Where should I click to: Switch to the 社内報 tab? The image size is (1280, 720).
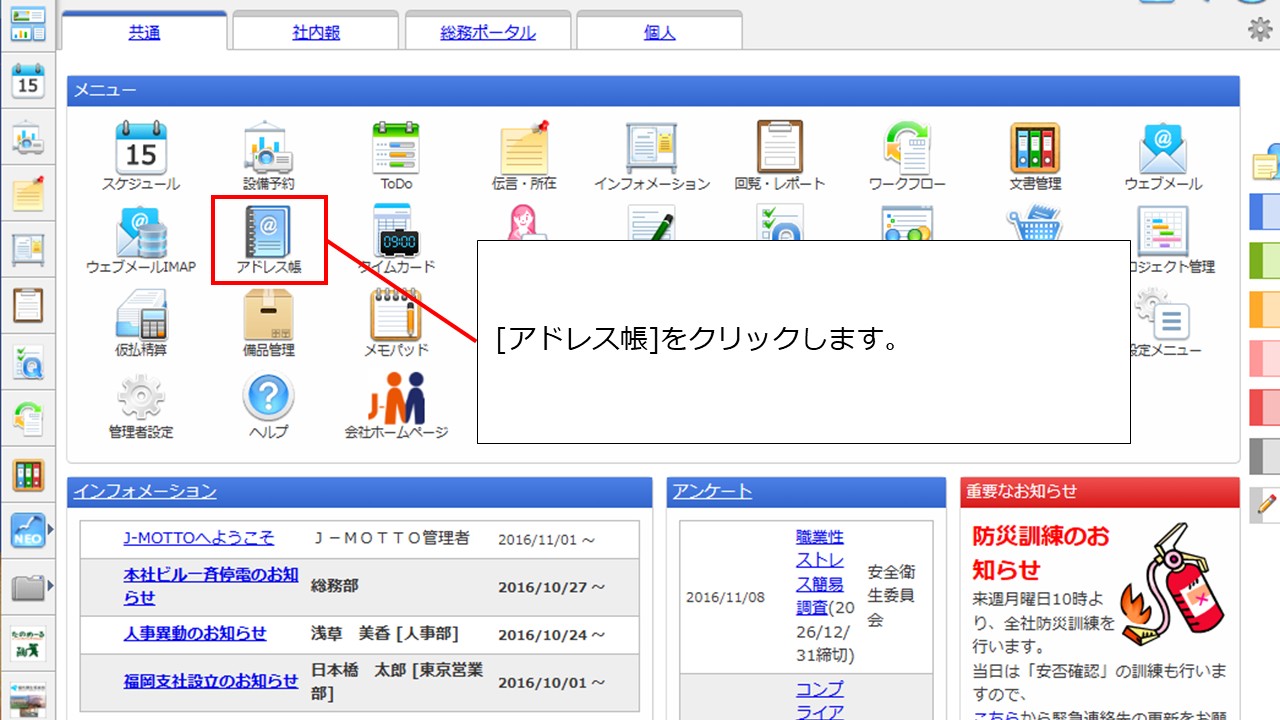pyautogui.click(x=316, y=32)
